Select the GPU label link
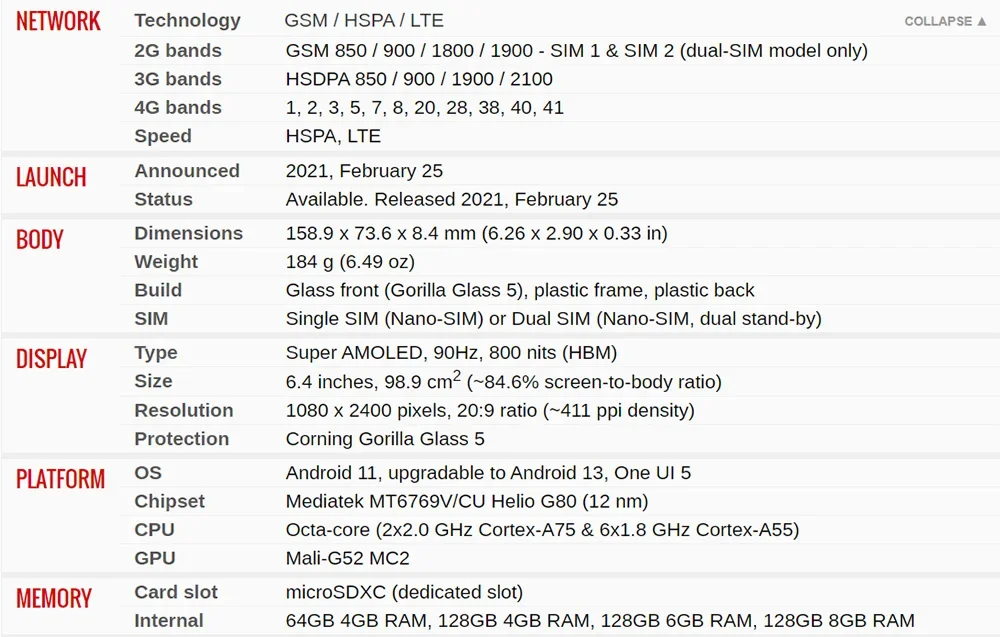The width and height of the screenshot is (1000, 637). (155, 558)
